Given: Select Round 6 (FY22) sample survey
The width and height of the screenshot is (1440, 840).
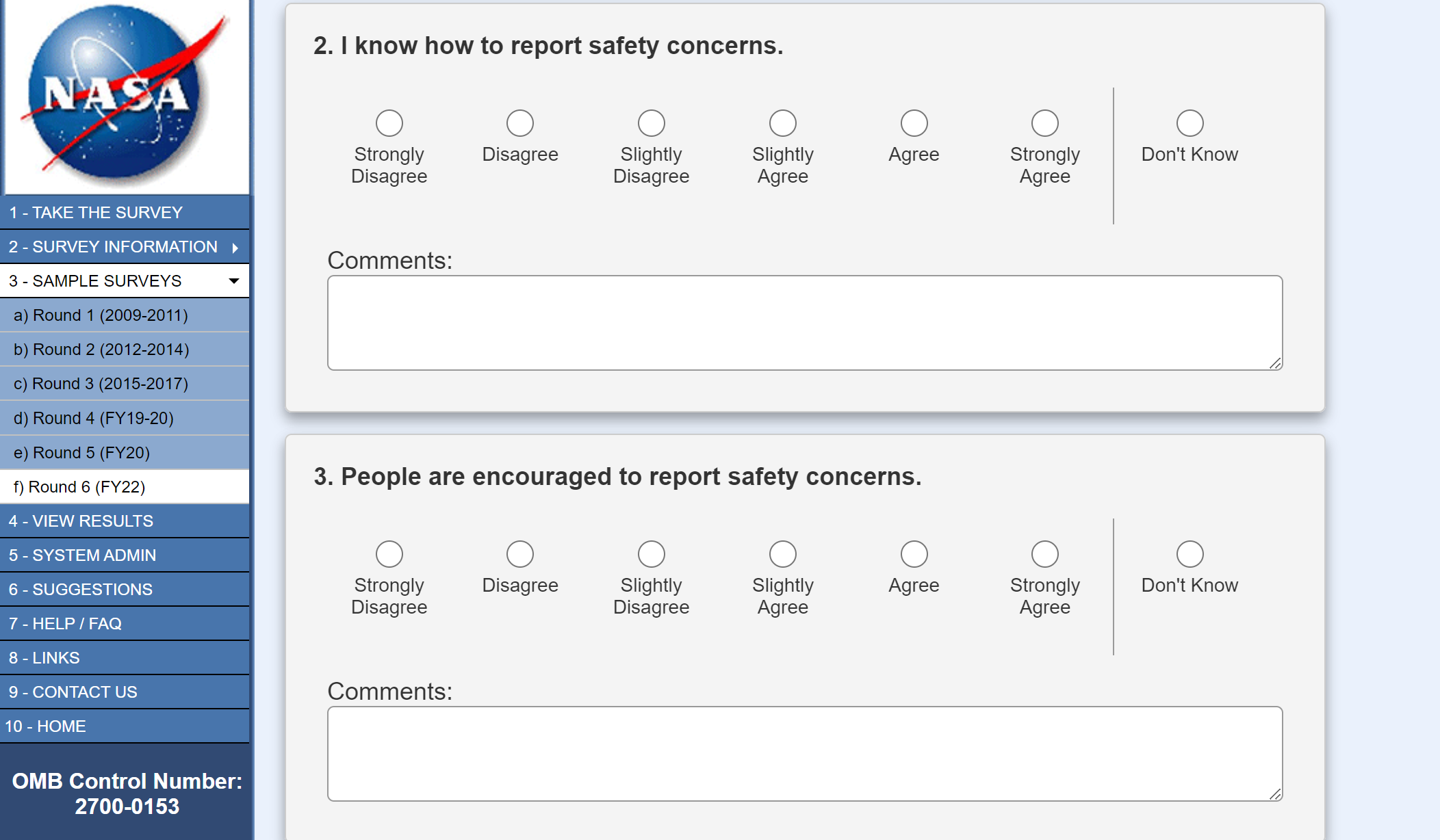Looking at the screenshot, I should 79,487.
